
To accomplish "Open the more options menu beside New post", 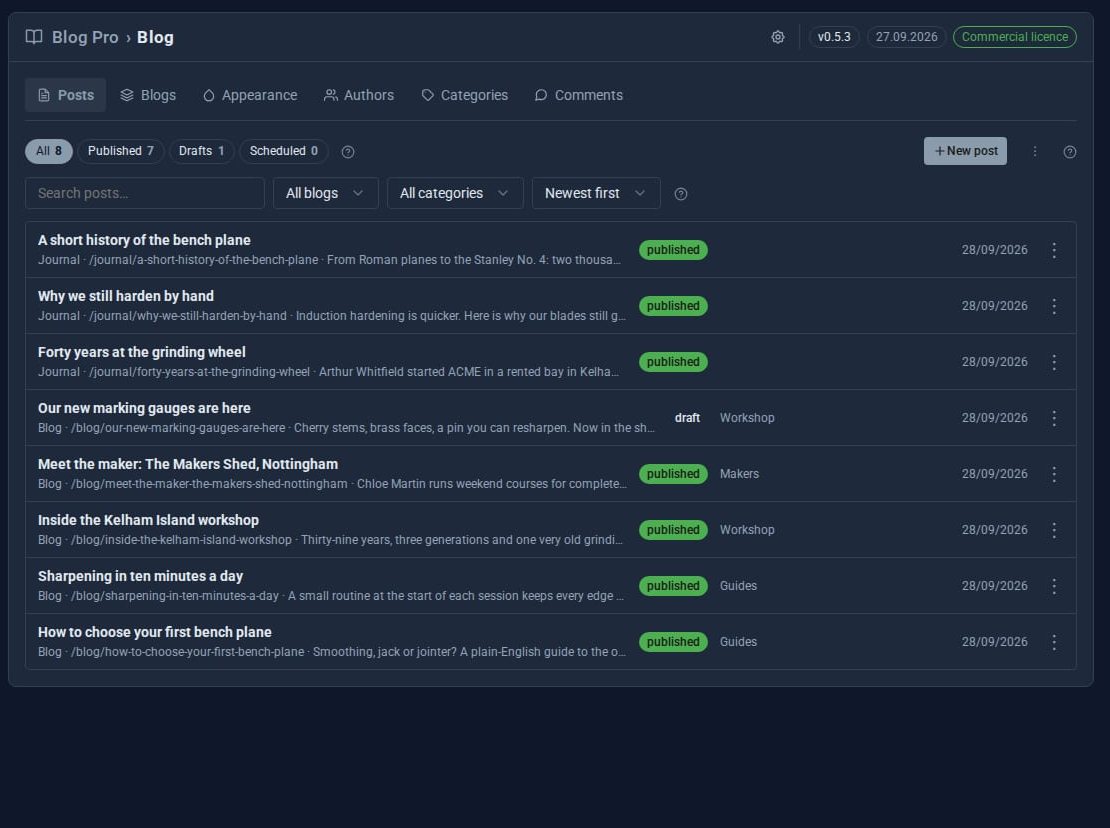I will point(1034,151).
